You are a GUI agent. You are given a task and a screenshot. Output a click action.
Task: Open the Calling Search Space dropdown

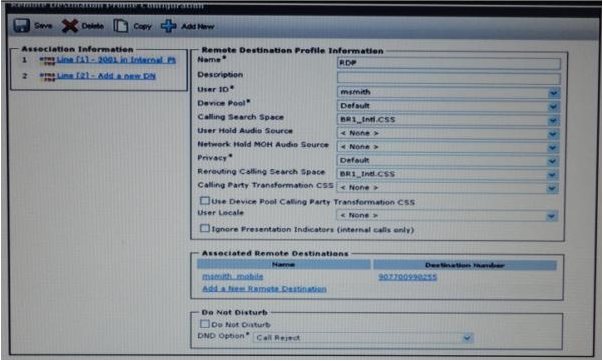click(x=448, y=120)
